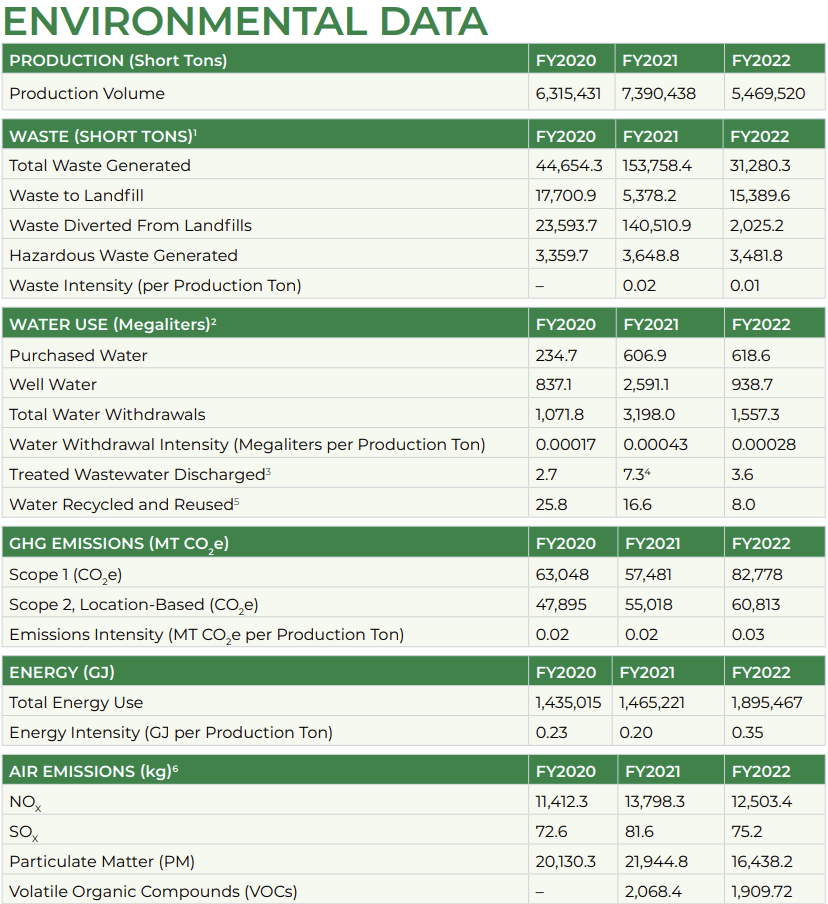Select the Scope 1 FY2022 value 82,778
Screen dimensions: 828x904
(757, 575)
